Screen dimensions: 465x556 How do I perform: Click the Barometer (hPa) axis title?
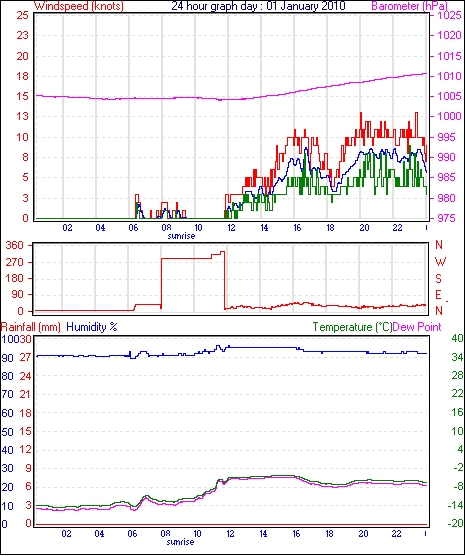point(409,6)
